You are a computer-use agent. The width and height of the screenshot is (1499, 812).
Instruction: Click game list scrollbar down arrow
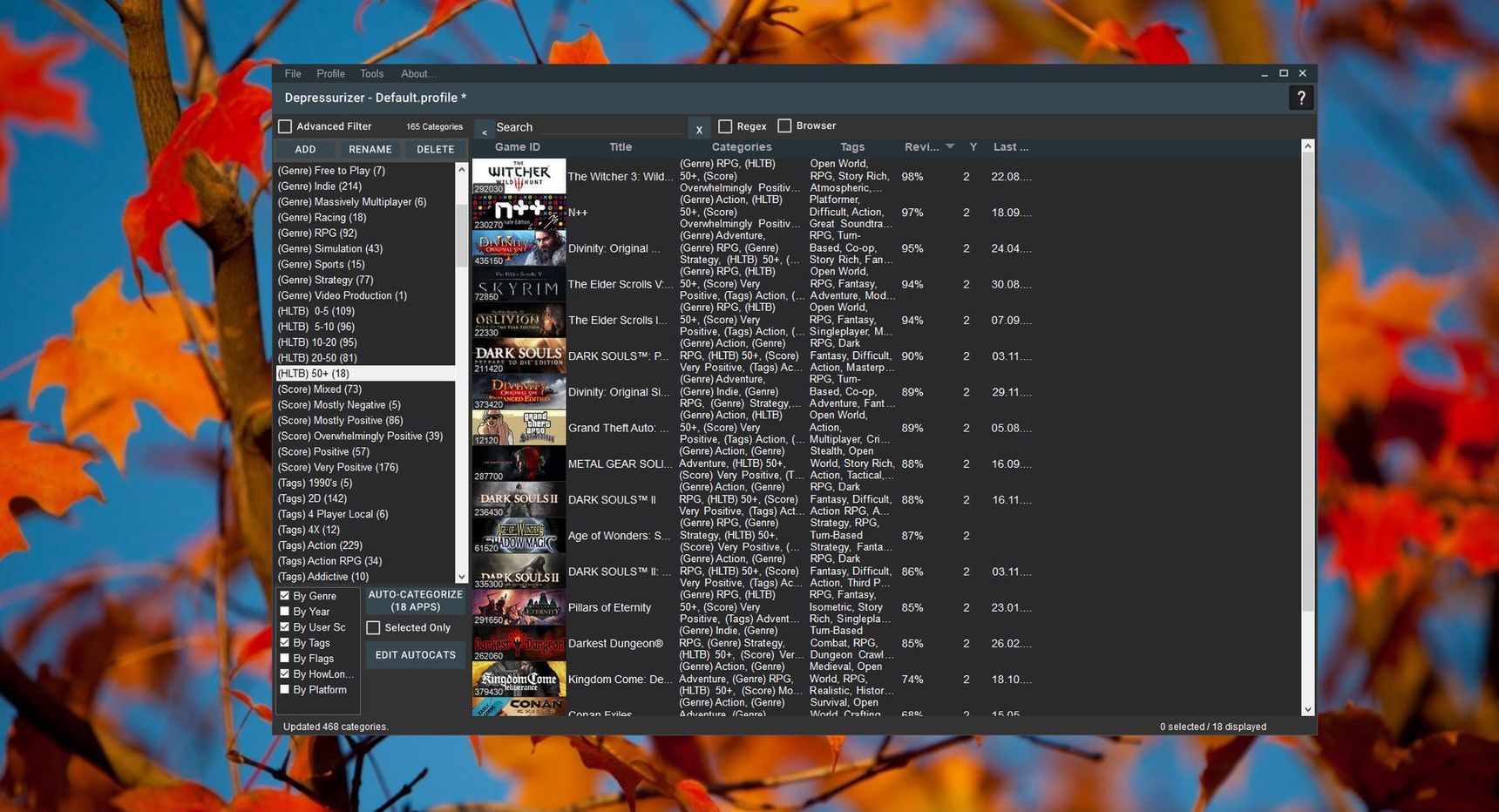(1307, 709)
